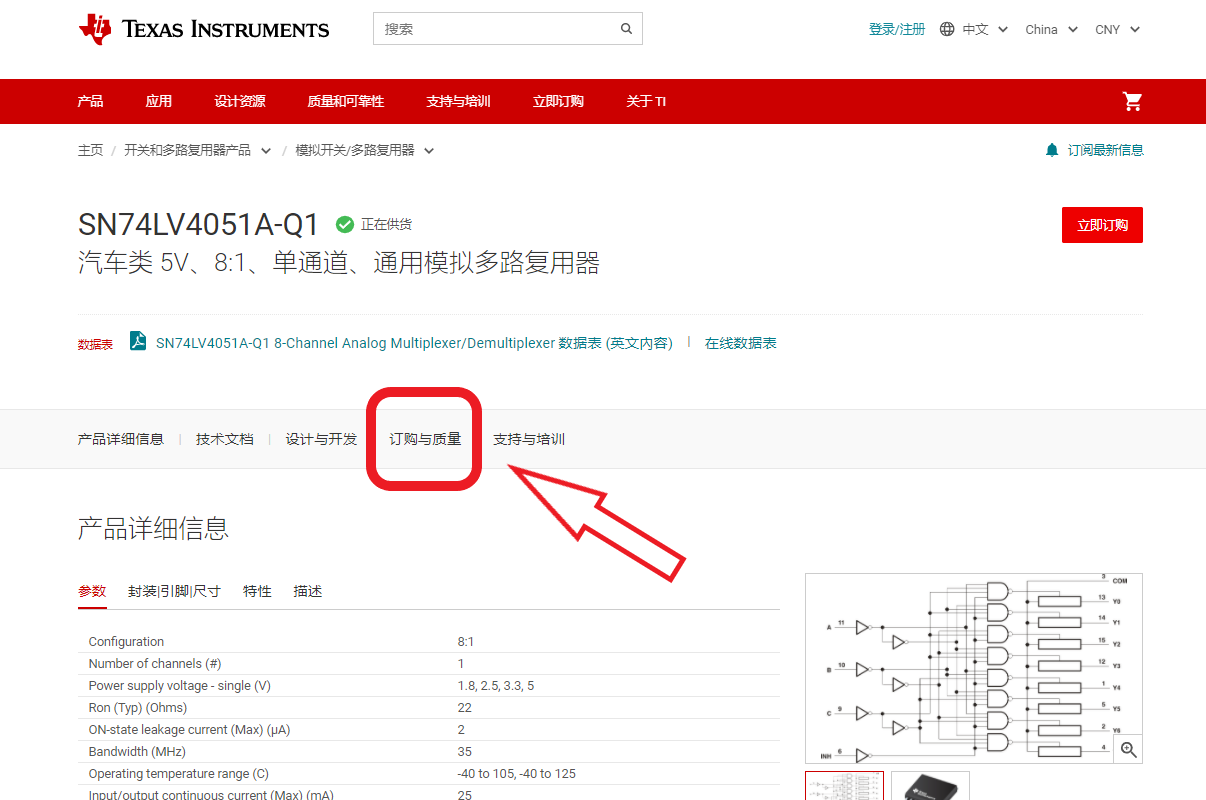Image resolution: width=1206 pixels, height=800 pixels.
Task: Select the 特性 tab
Action: [x=257, y=591]
